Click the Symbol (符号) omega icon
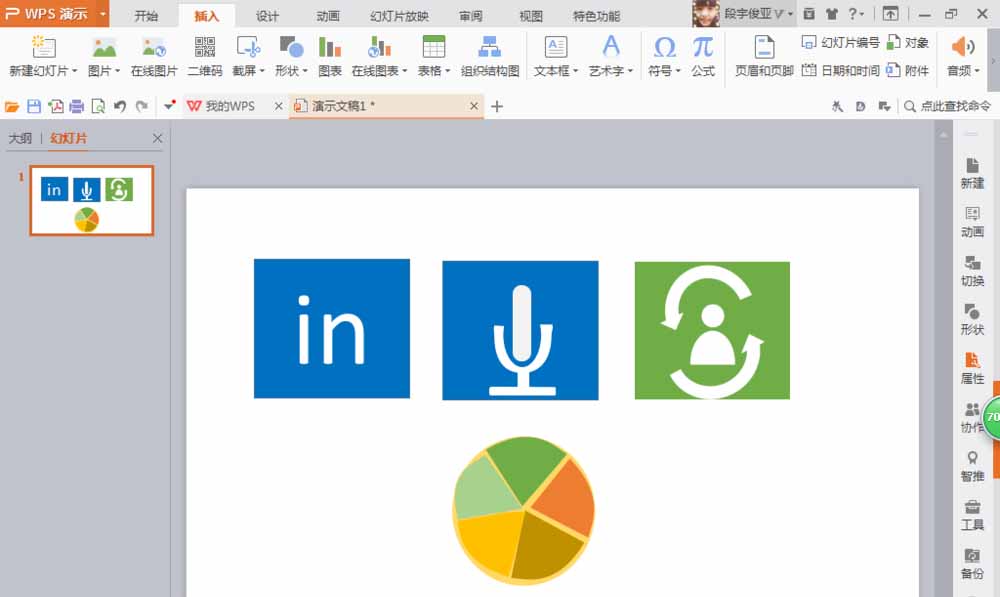1000x597 pixels. [x=665, y=47]
